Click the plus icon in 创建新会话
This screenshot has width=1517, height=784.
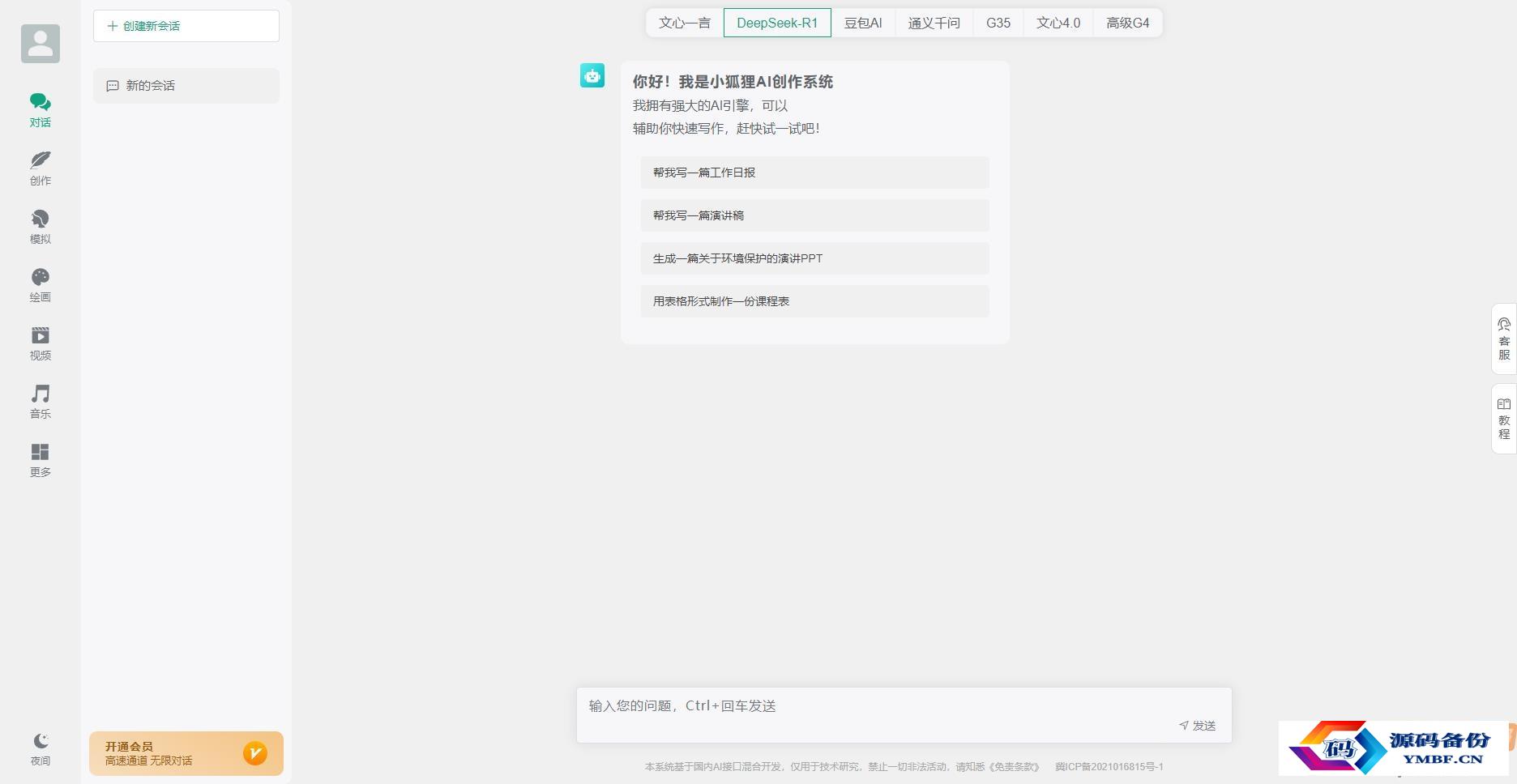113,26
